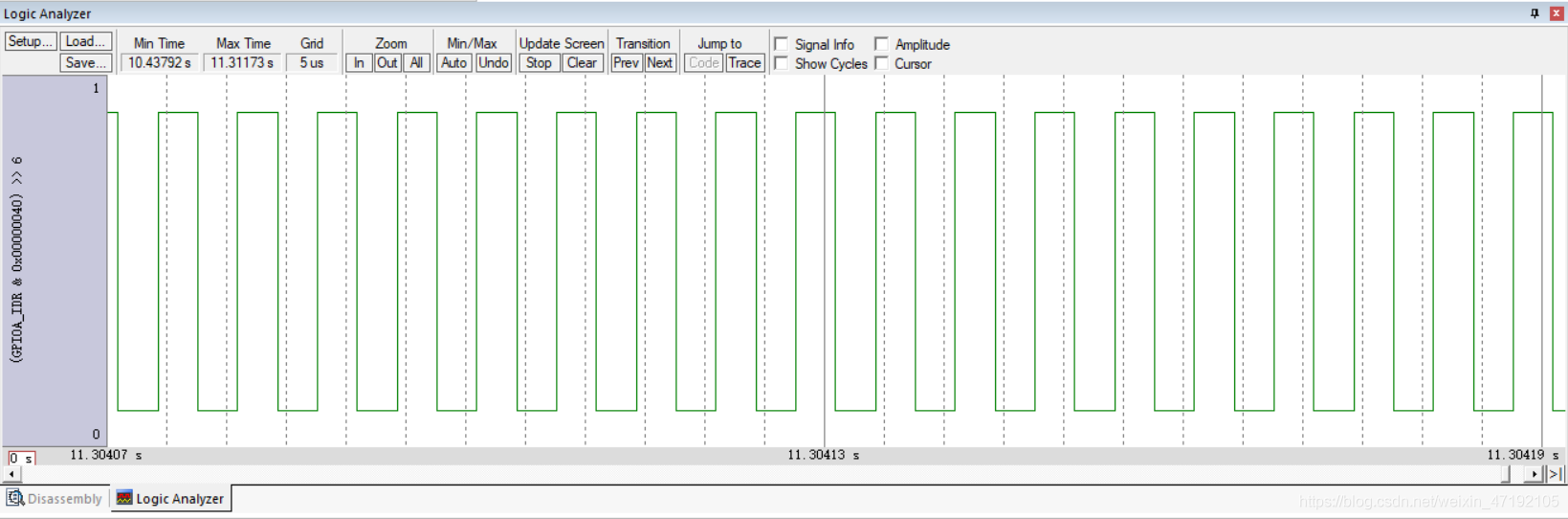Click Min/Max Undo button
This screenshot has height=519, width=1568.
coord(494,62)
